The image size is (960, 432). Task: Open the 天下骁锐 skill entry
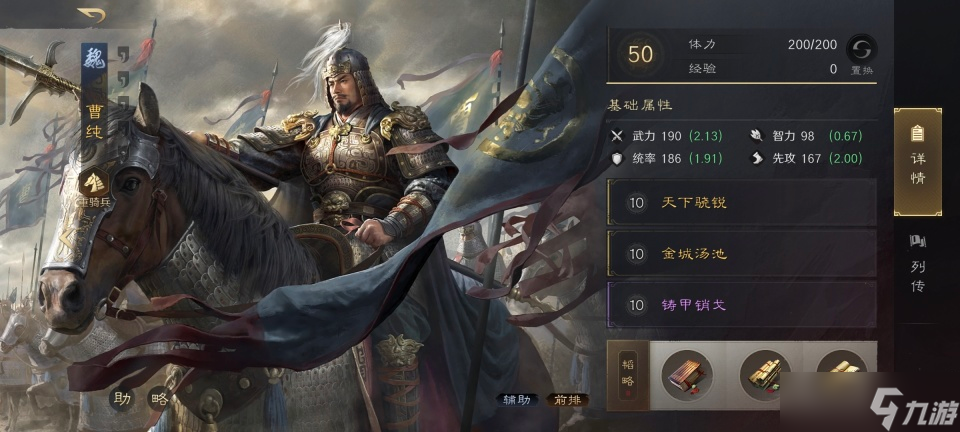[x=741, y=202]
